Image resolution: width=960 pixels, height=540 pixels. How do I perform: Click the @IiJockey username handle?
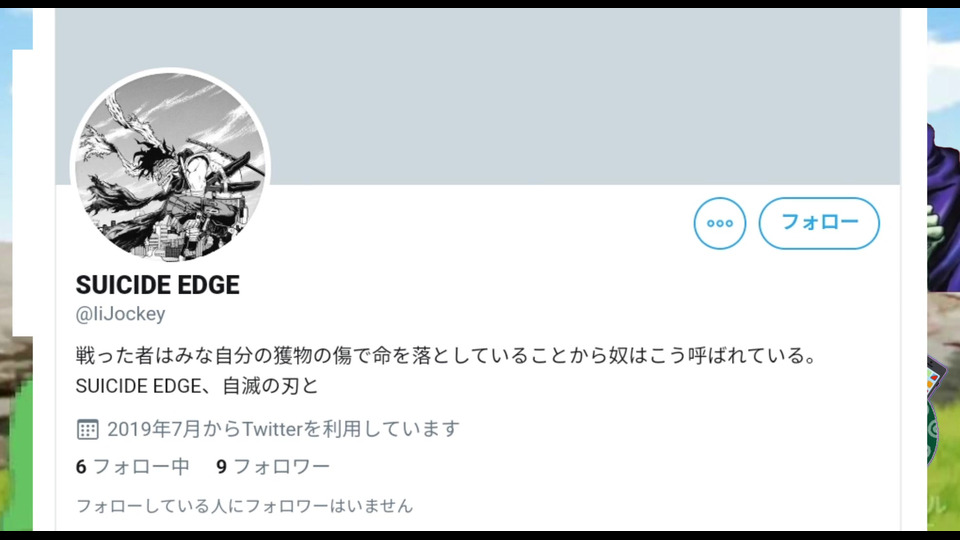[120, 313]
